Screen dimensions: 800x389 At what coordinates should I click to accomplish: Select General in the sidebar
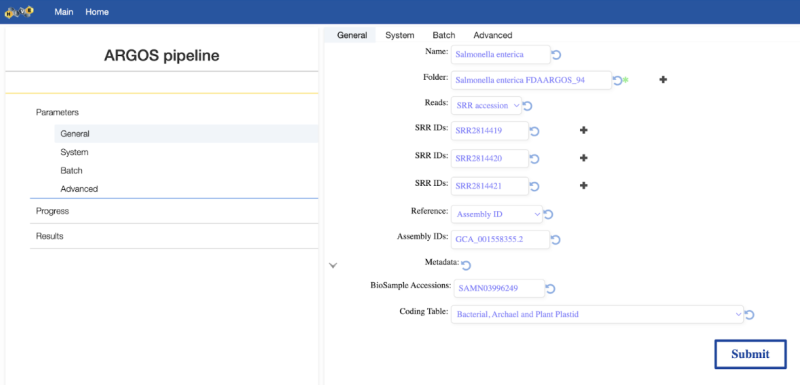click(x=186, y=134)
